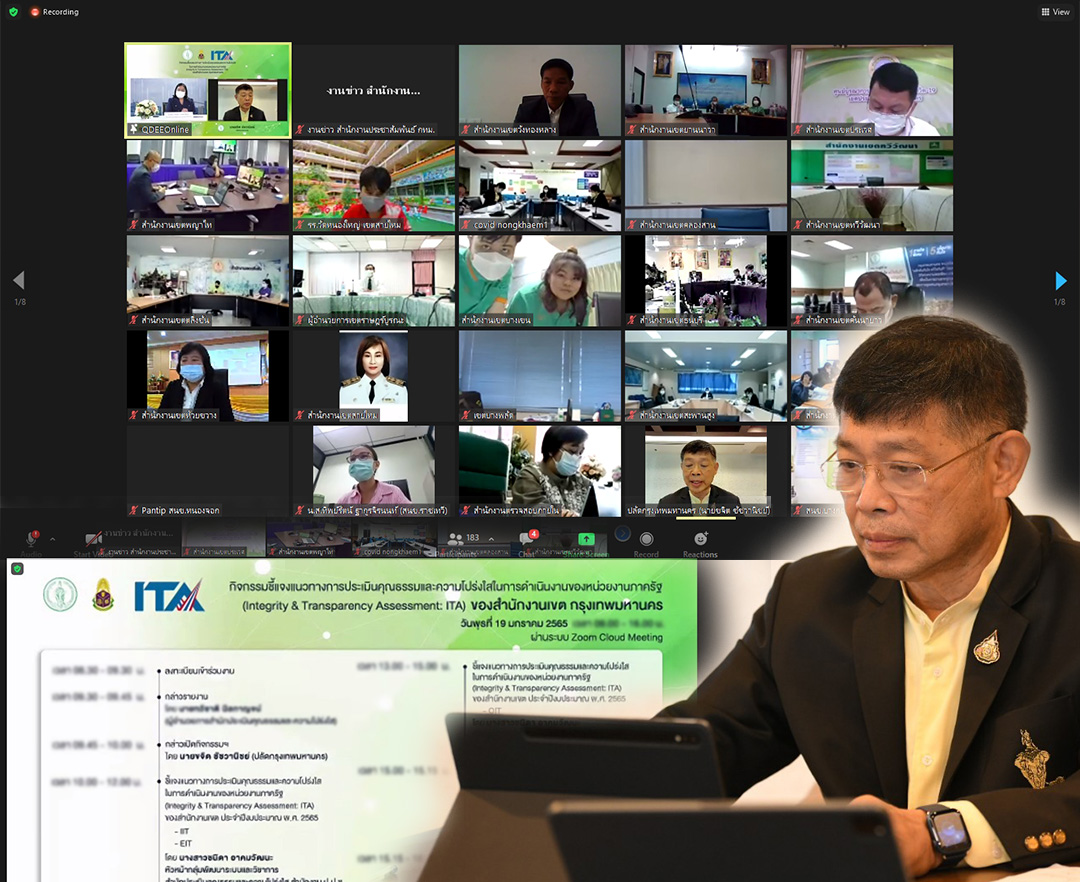Expand audio options arrow beside microphone
Screen dimensions: 1080x882
point(52,539)
